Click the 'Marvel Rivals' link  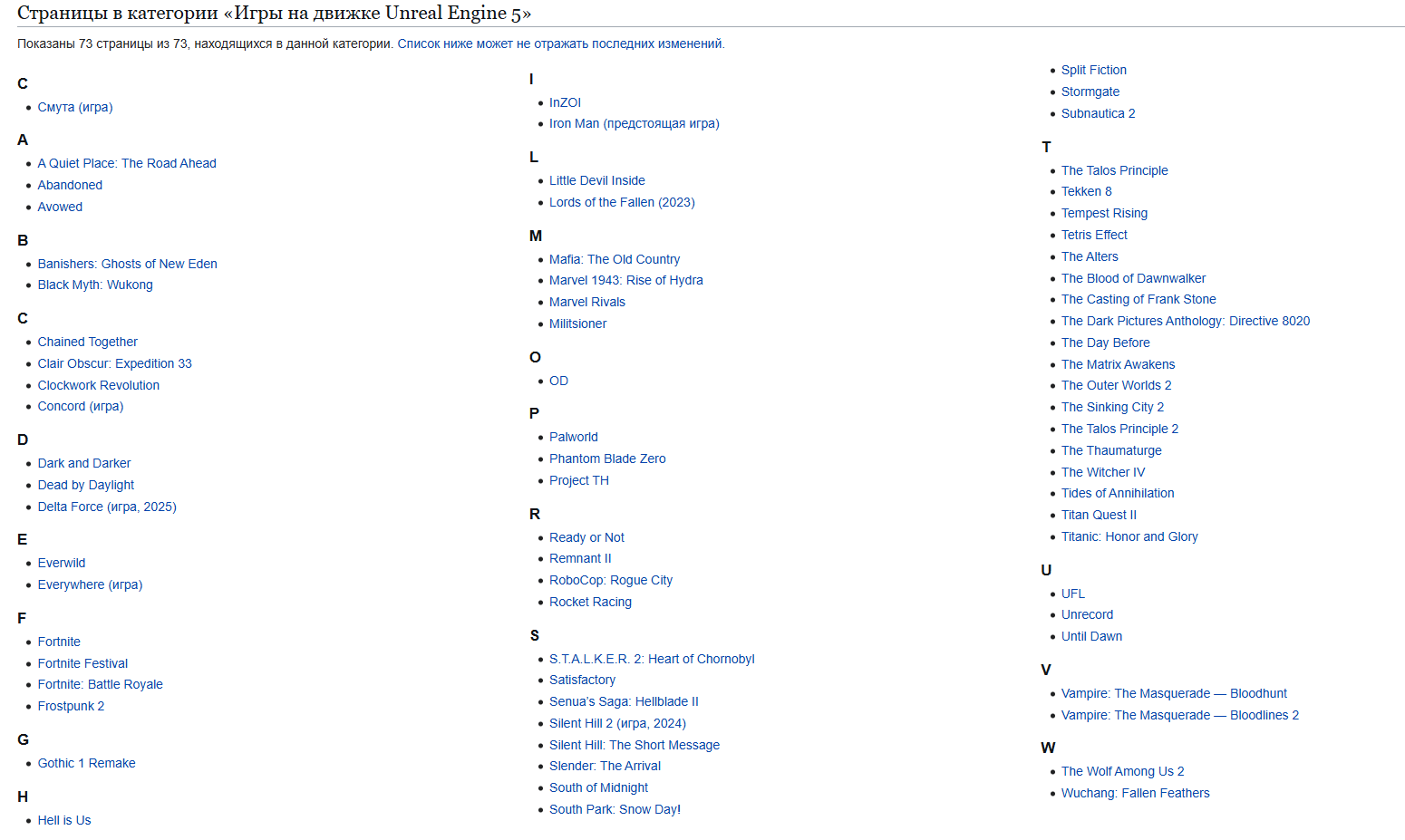tap(587, 302)
